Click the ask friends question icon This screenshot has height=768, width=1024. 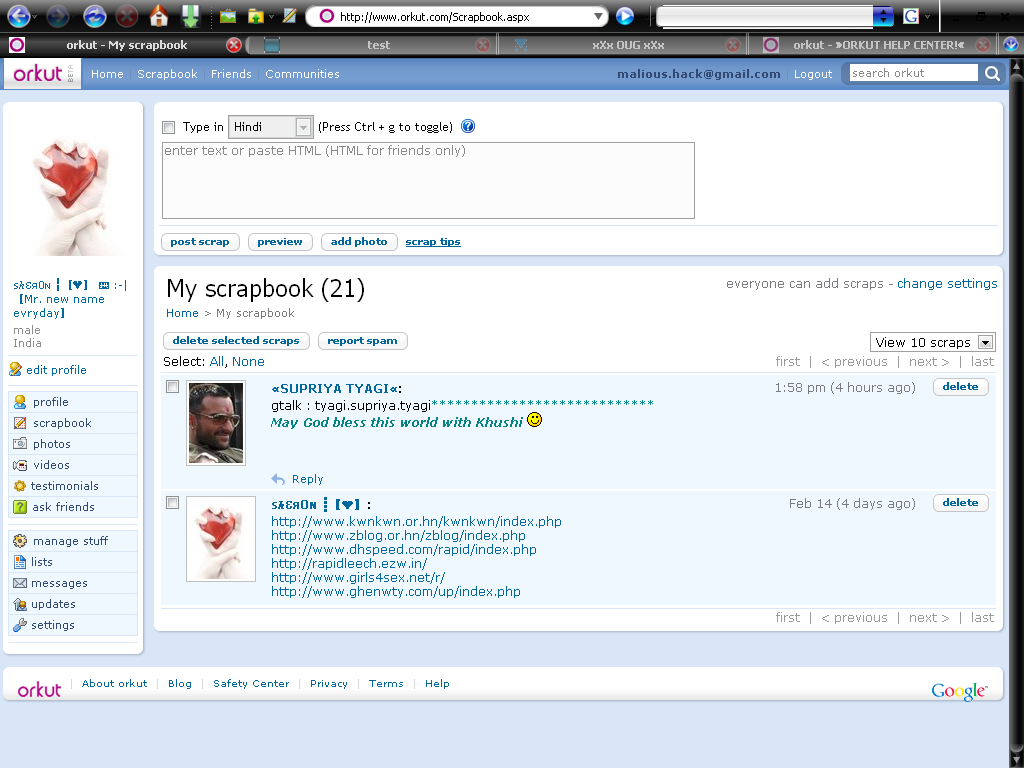coord(20,507)
